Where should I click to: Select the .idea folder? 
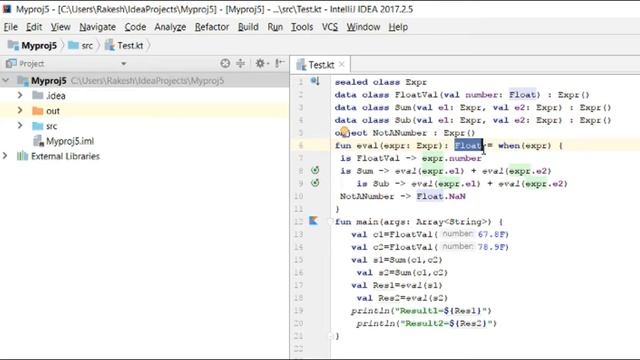(49, 96)
